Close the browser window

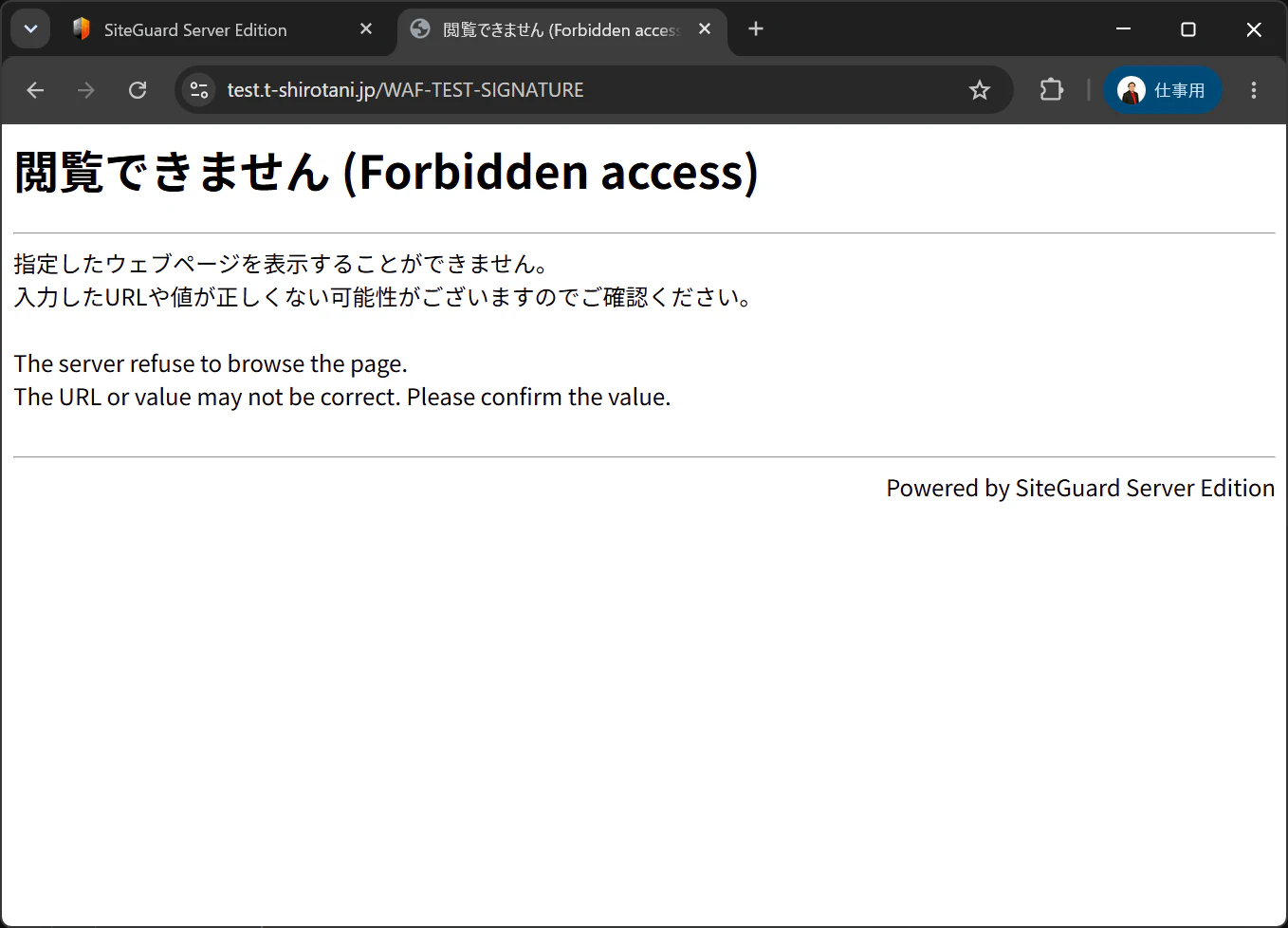[x=1254, y=29]
